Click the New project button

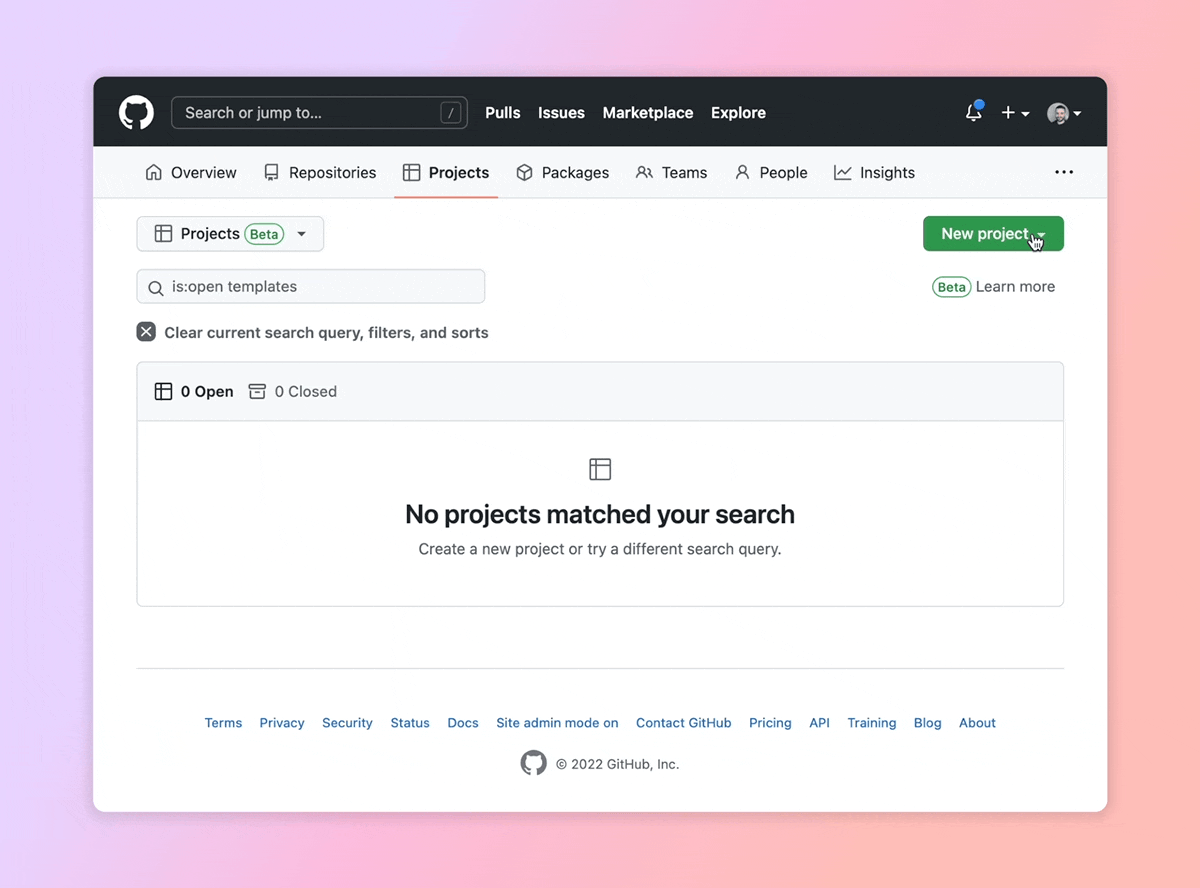coord(983,233)
